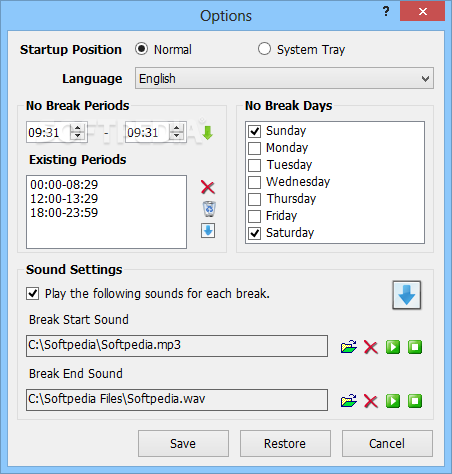Image resolution: width=452 pixels, height=474 pixels.
Task: Disable play sounds for each break
Action: coord(33,294)
